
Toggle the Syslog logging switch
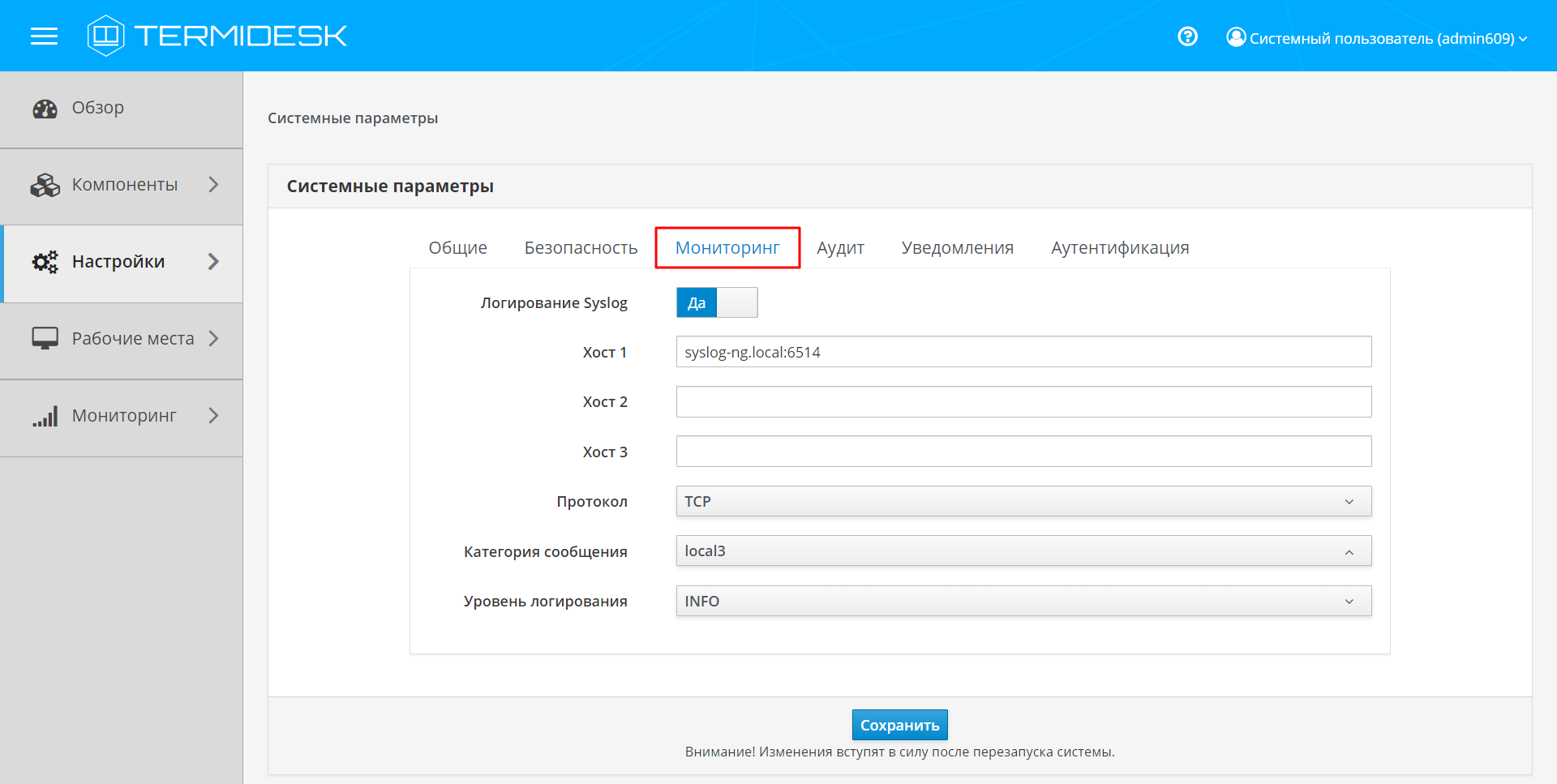(x=716, y=302)
